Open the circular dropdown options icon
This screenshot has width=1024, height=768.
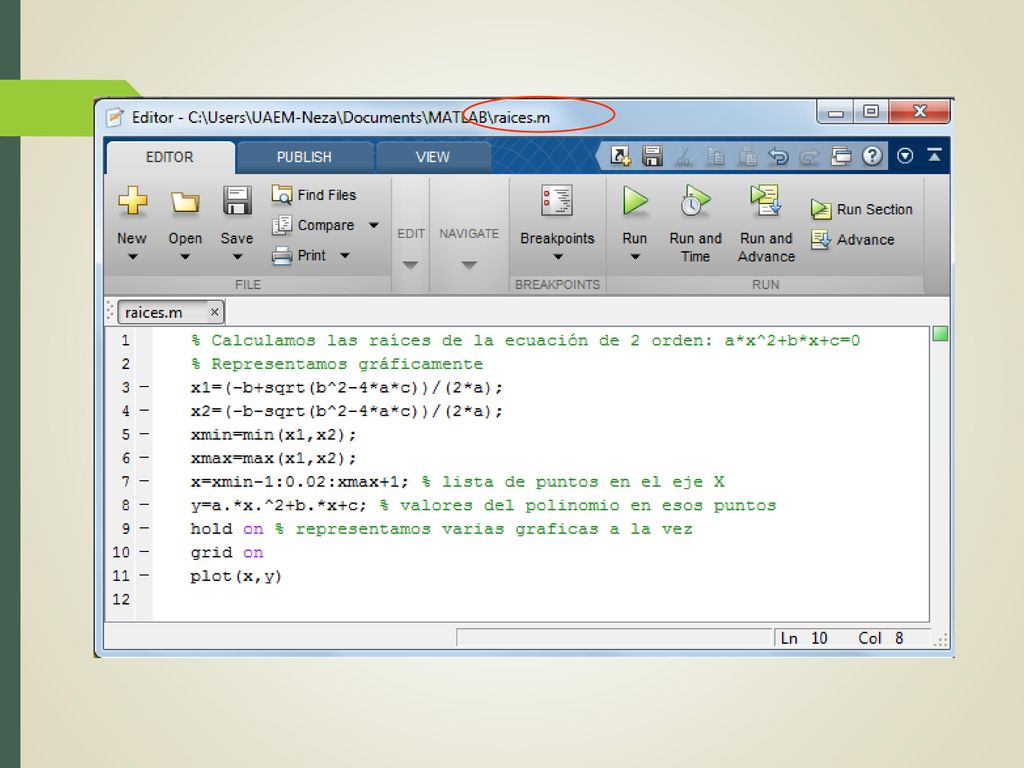point(905,155)
